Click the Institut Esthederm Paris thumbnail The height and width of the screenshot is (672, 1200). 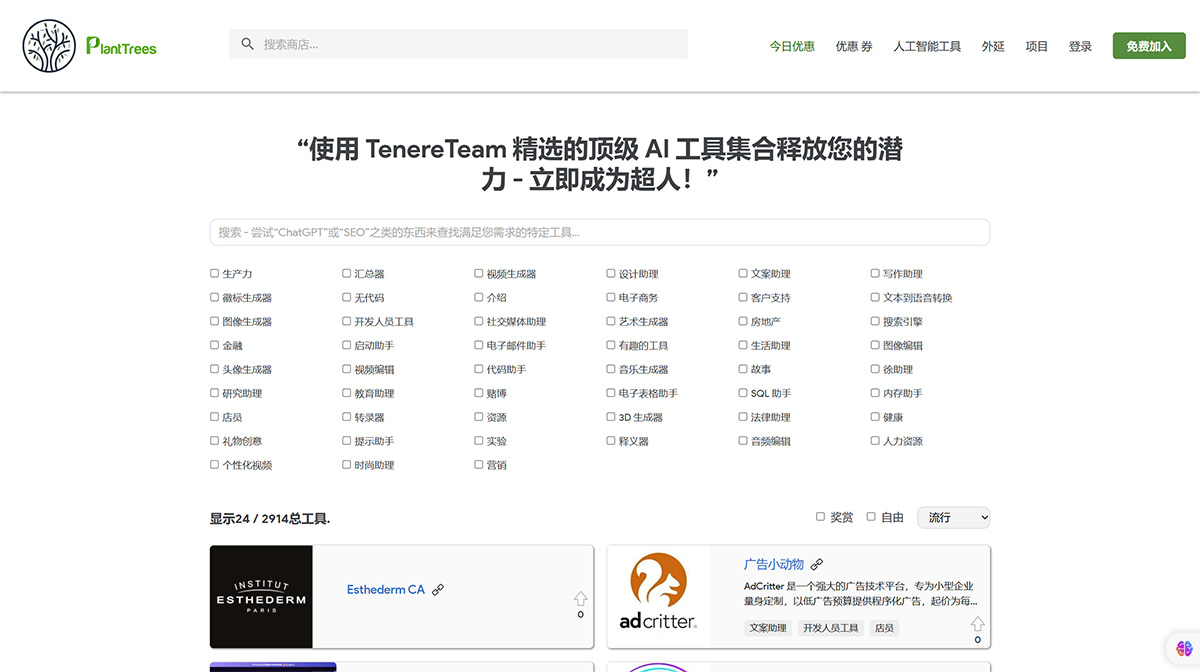[x=261, y=596]
